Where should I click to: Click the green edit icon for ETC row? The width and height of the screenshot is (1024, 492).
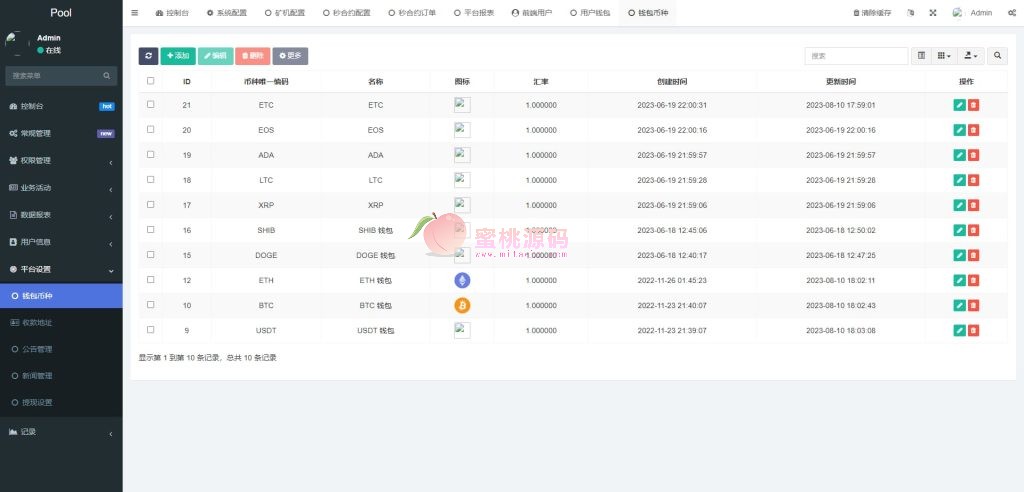(959, 105)
